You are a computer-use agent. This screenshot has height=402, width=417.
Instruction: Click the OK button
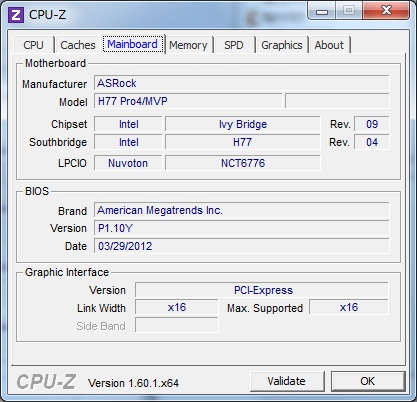(368, 381)
